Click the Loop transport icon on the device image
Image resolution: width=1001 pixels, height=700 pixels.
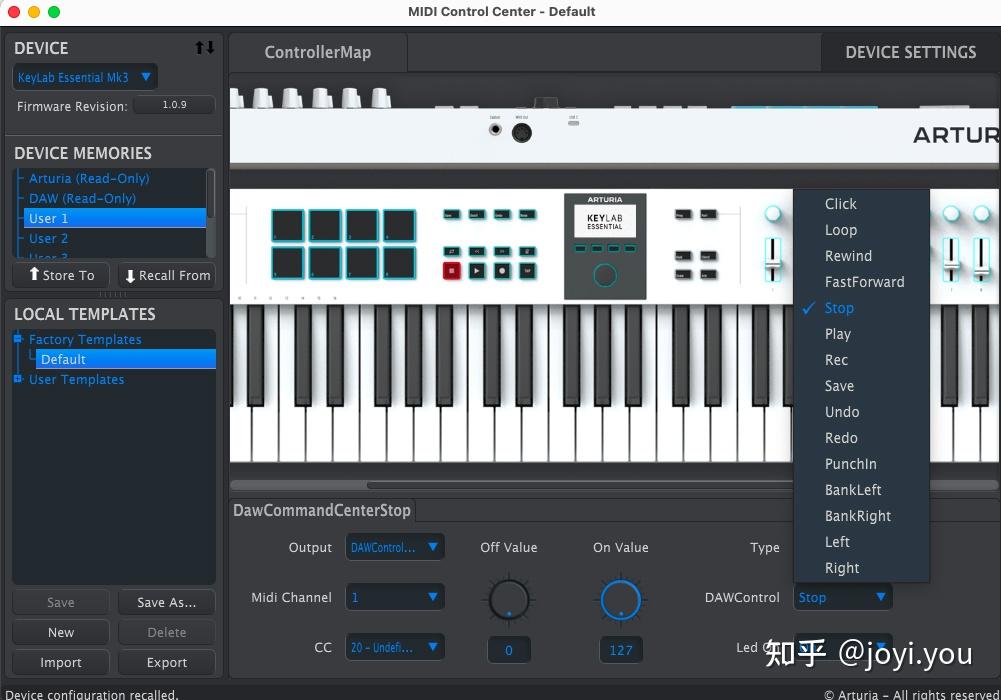(x=452, y=251)
